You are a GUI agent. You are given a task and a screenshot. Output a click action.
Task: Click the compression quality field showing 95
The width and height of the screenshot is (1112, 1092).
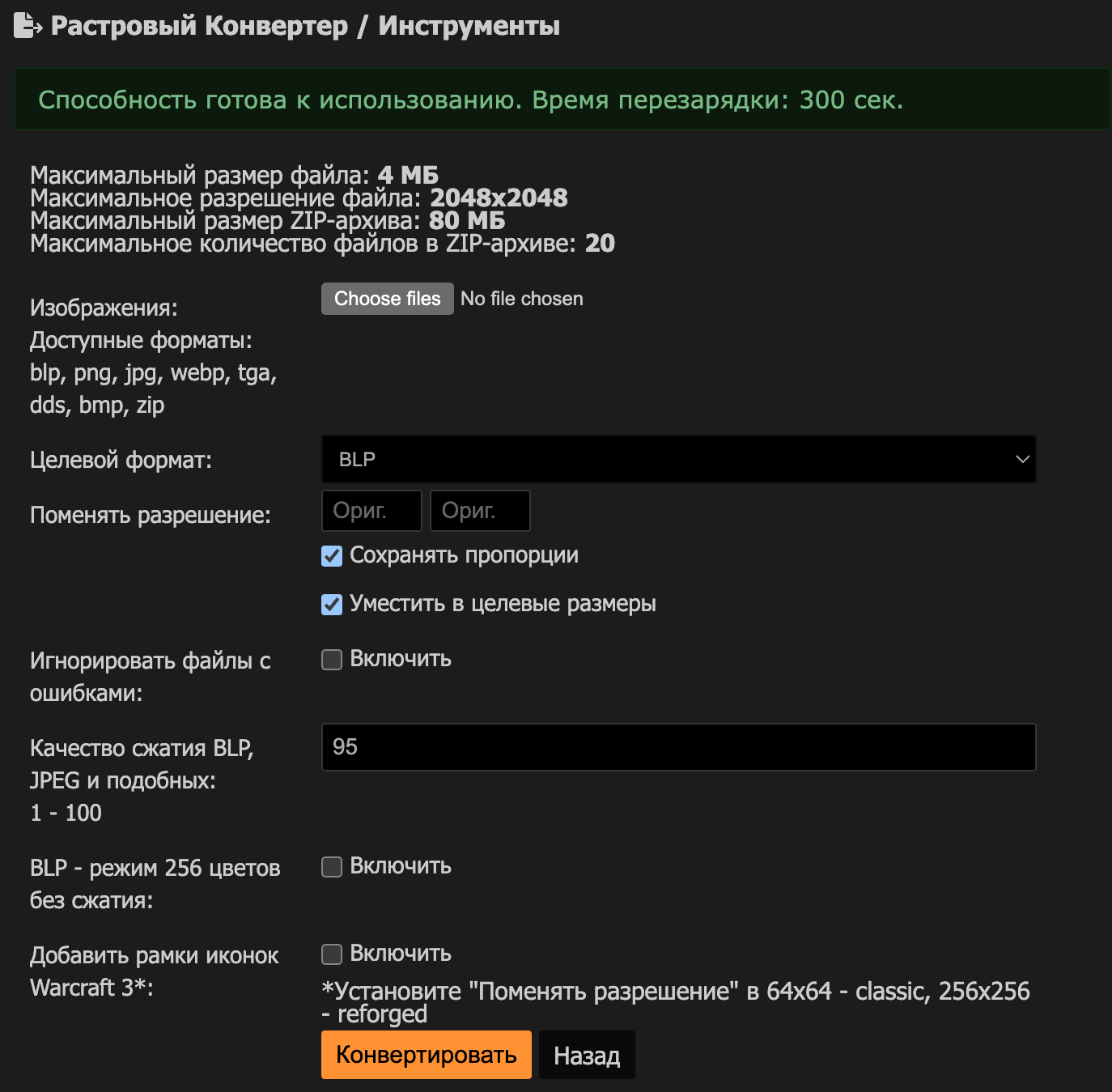pyautogui.click(x=678, y=747)
